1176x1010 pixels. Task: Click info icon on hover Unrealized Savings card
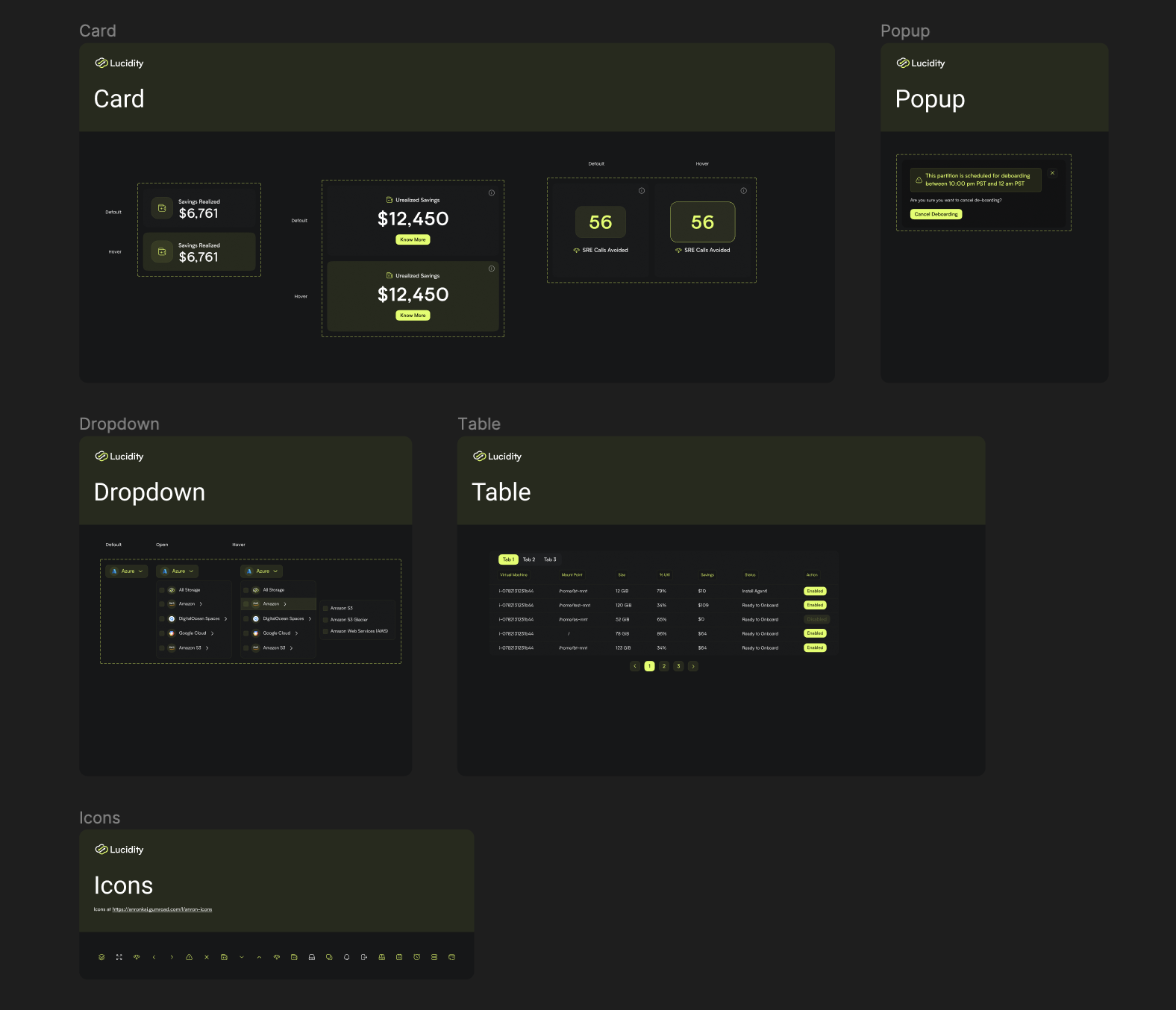tap(492, 269)
